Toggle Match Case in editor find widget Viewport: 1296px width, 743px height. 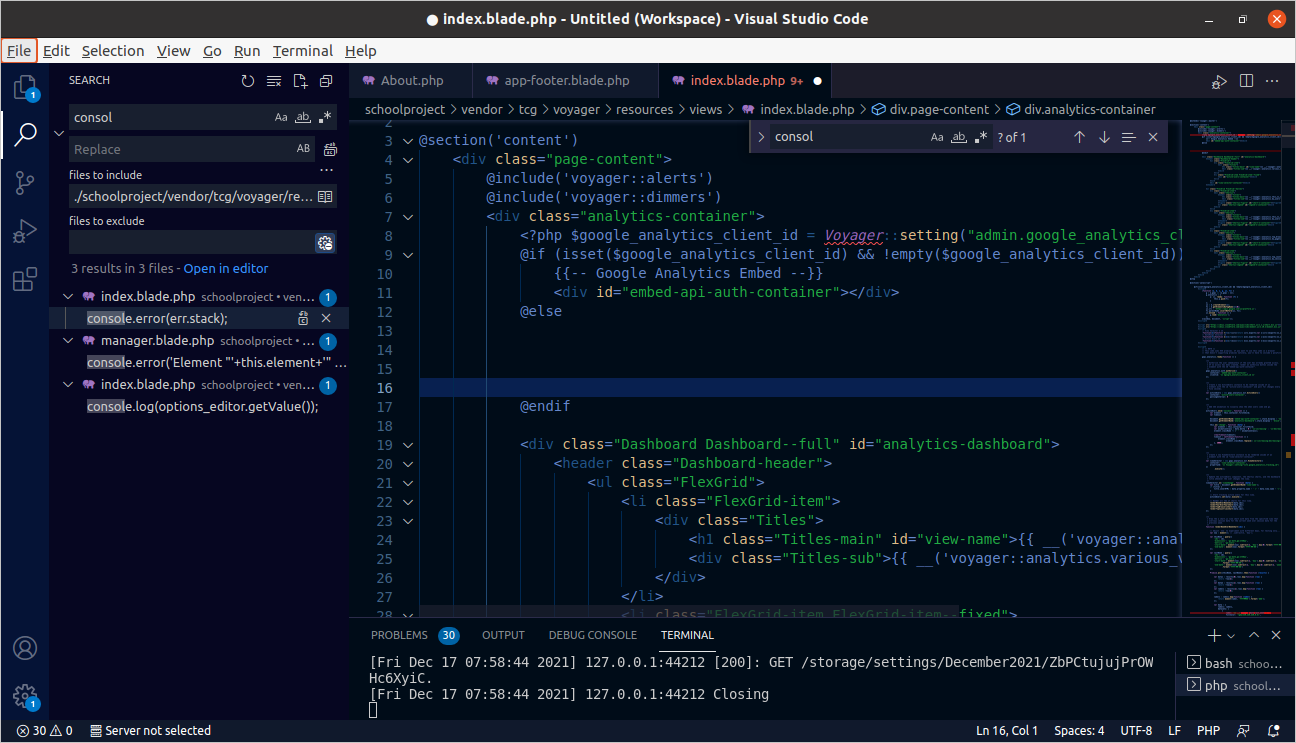click(x=937, y=137)
